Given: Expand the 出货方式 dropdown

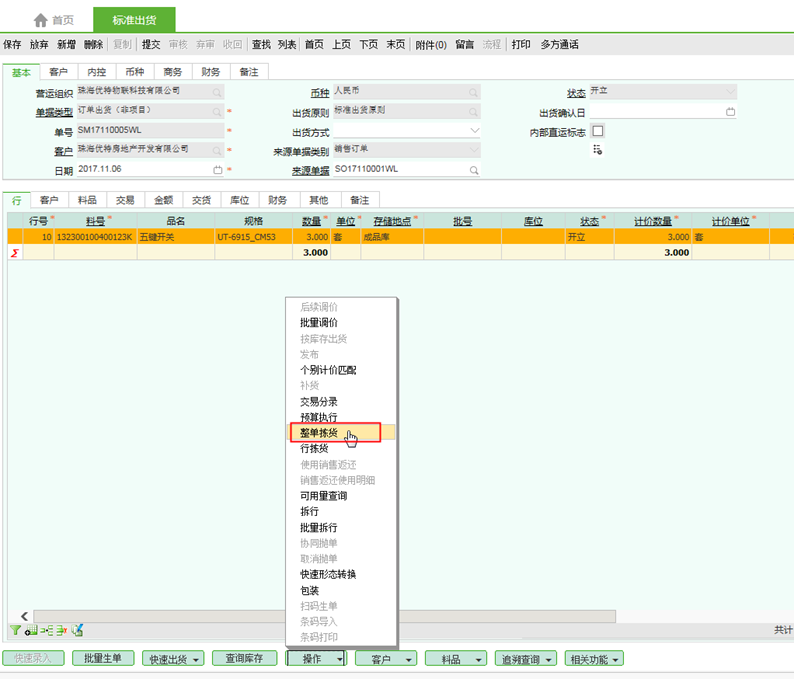Looking at the screenshot, I should pos(475,131).
